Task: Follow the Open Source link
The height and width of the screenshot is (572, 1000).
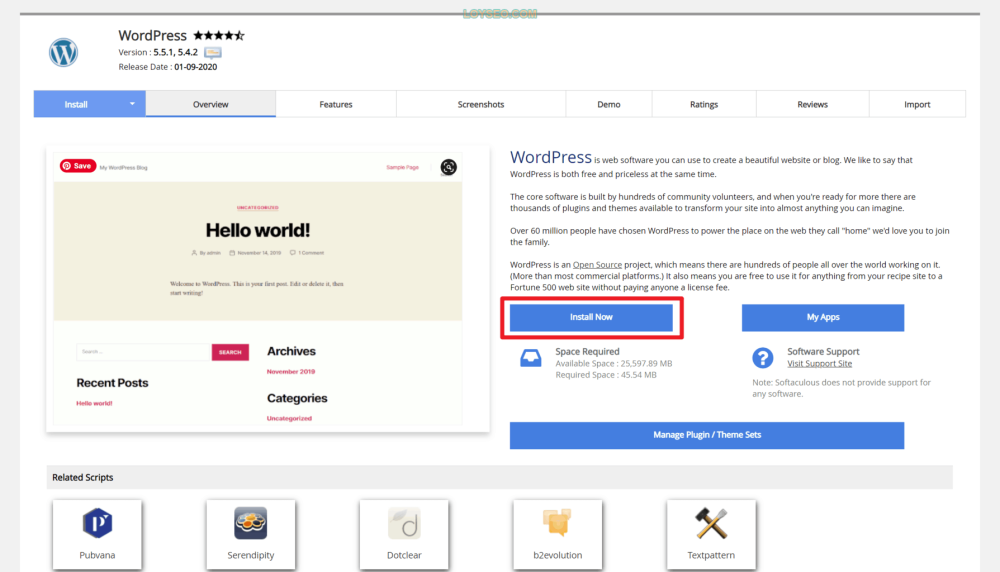Action: tap(597, 265)
